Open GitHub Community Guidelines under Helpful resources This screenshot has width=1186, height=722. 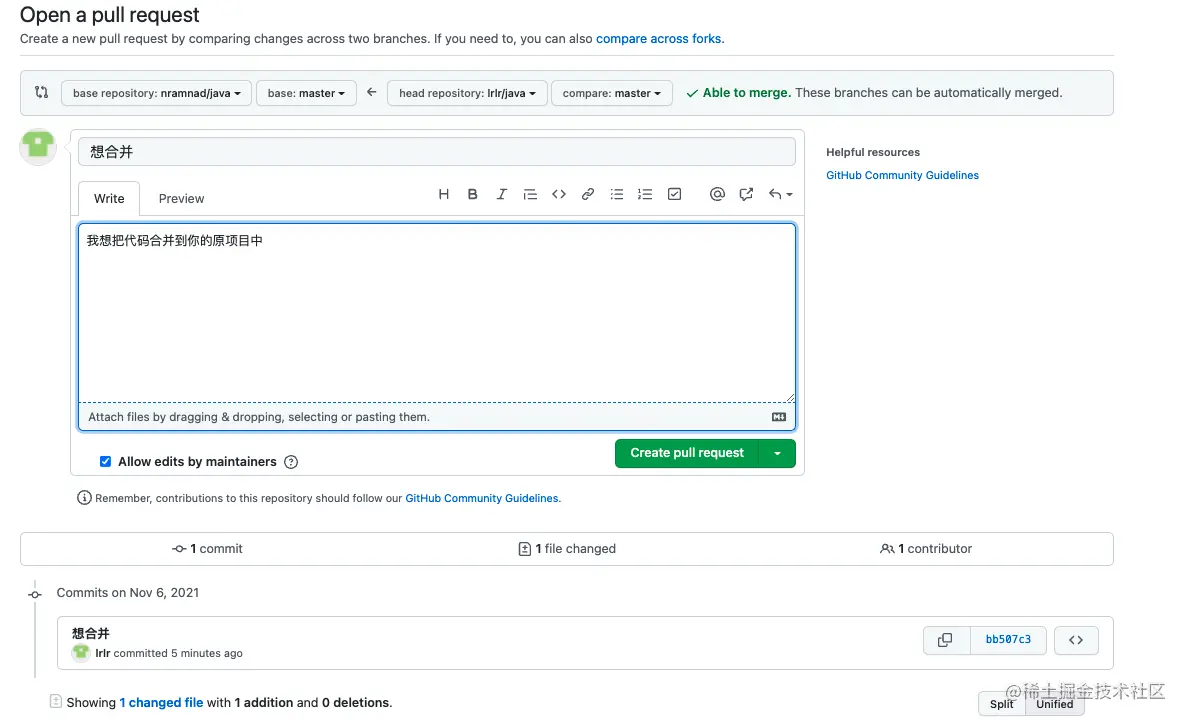point(902,175)
